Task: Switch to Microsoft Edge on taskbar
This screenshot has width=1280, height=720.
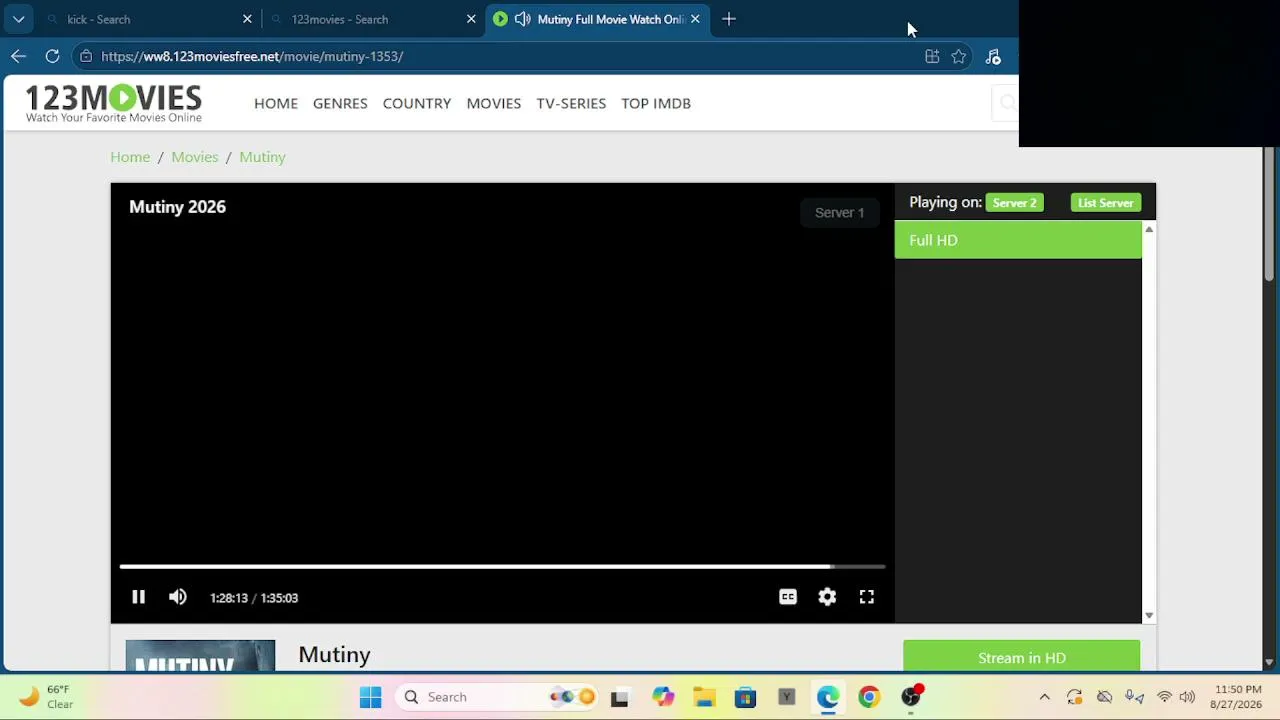Action: [828, 697]
